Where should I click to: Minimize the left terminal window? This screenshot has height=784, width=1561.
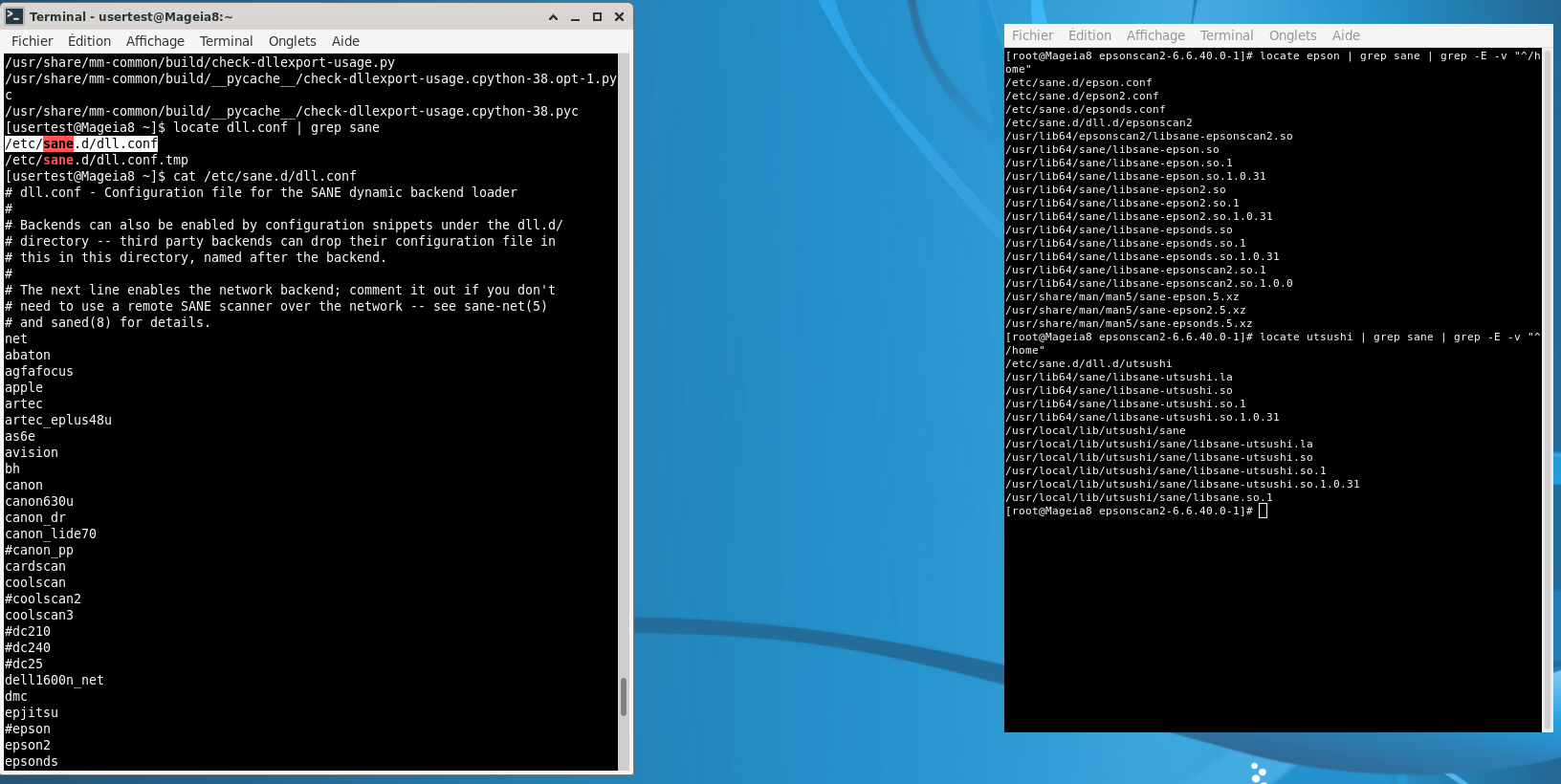[x=575, y=16]
